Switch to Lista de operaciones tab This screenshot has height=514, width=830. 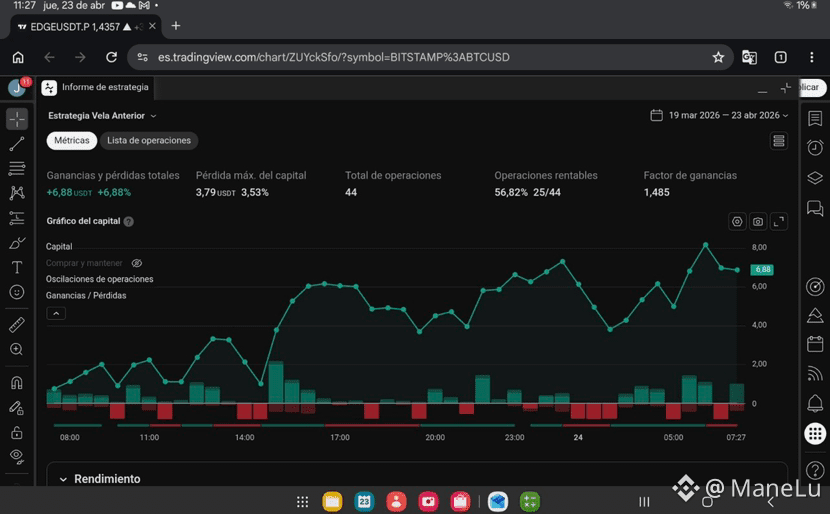pyautogui.click(x=149, y=140)
